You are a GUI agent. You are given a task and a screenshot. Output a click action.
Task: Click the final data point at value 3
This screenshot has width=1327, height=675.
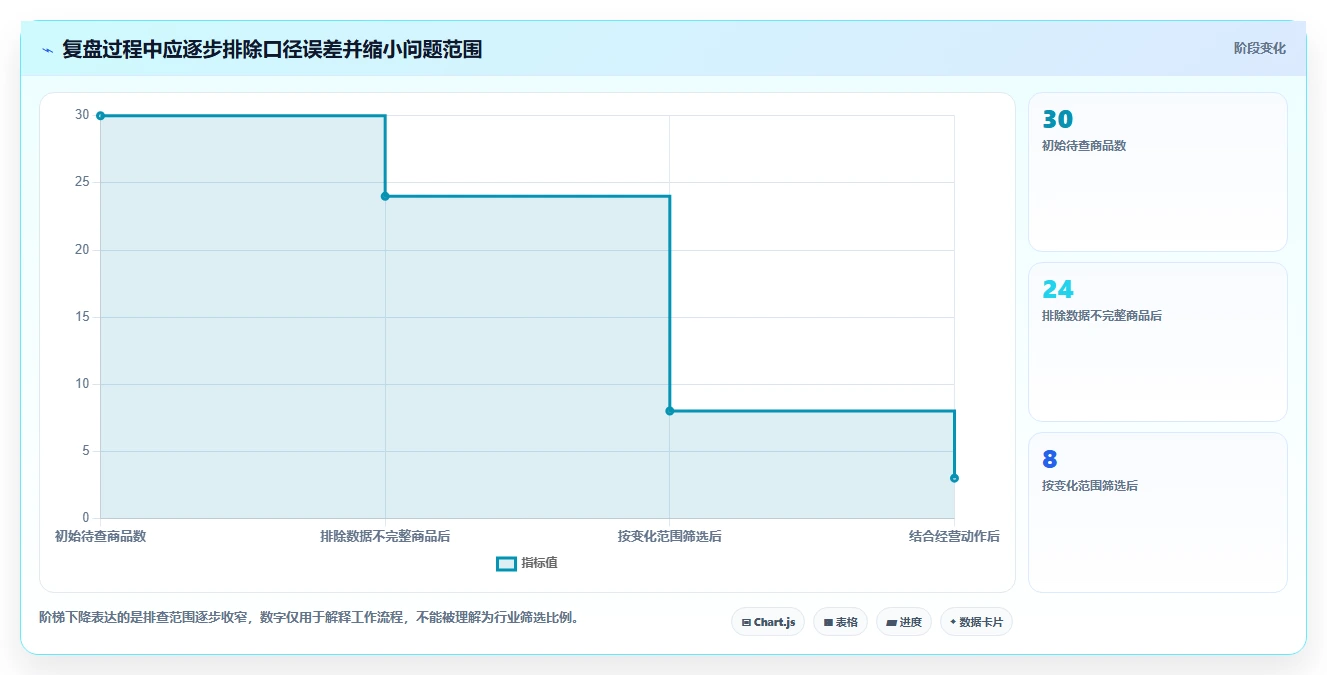pyautogui.click(x=954, y=478)
